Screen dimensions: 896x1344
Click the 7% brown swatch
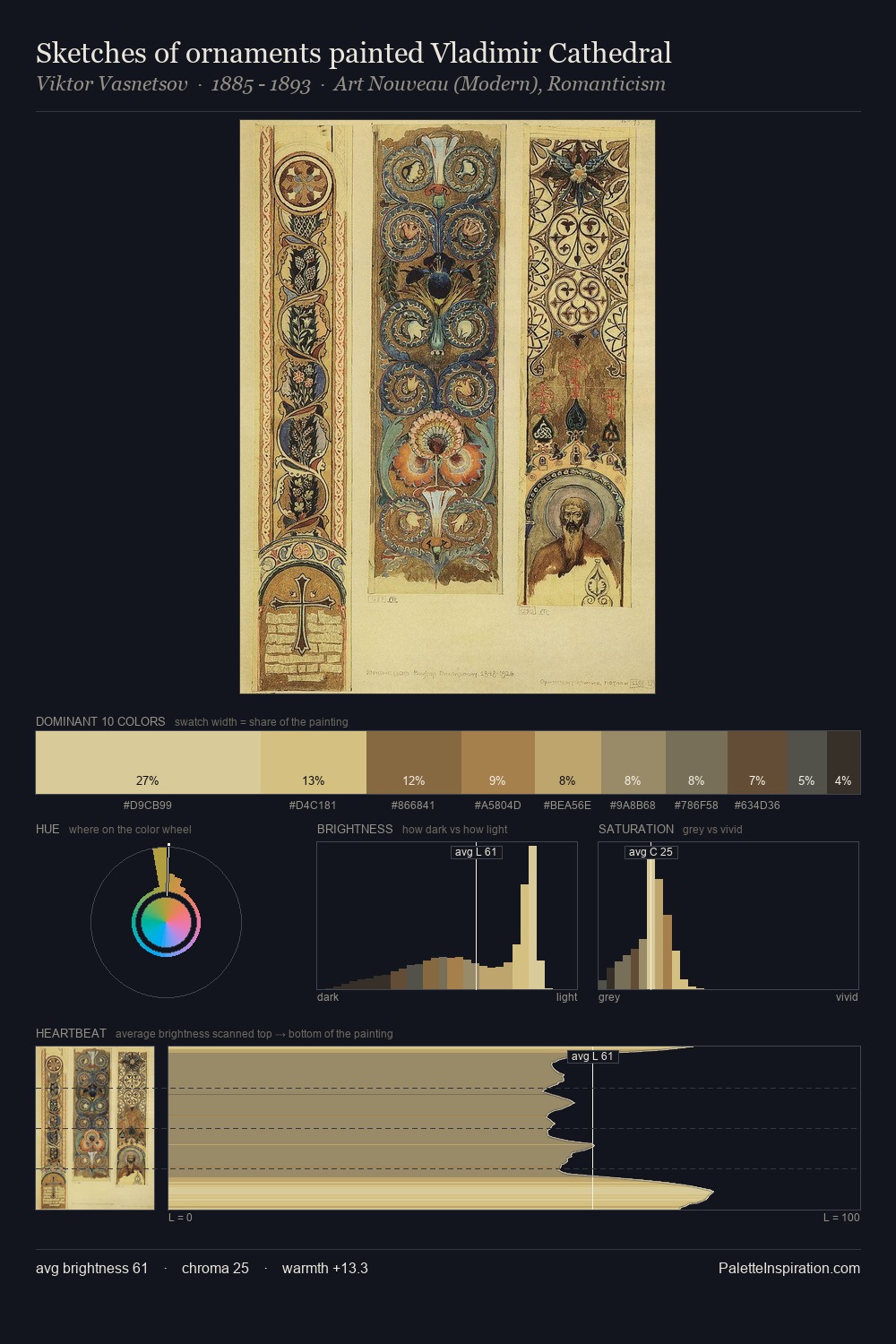click(x=758, y=762)
